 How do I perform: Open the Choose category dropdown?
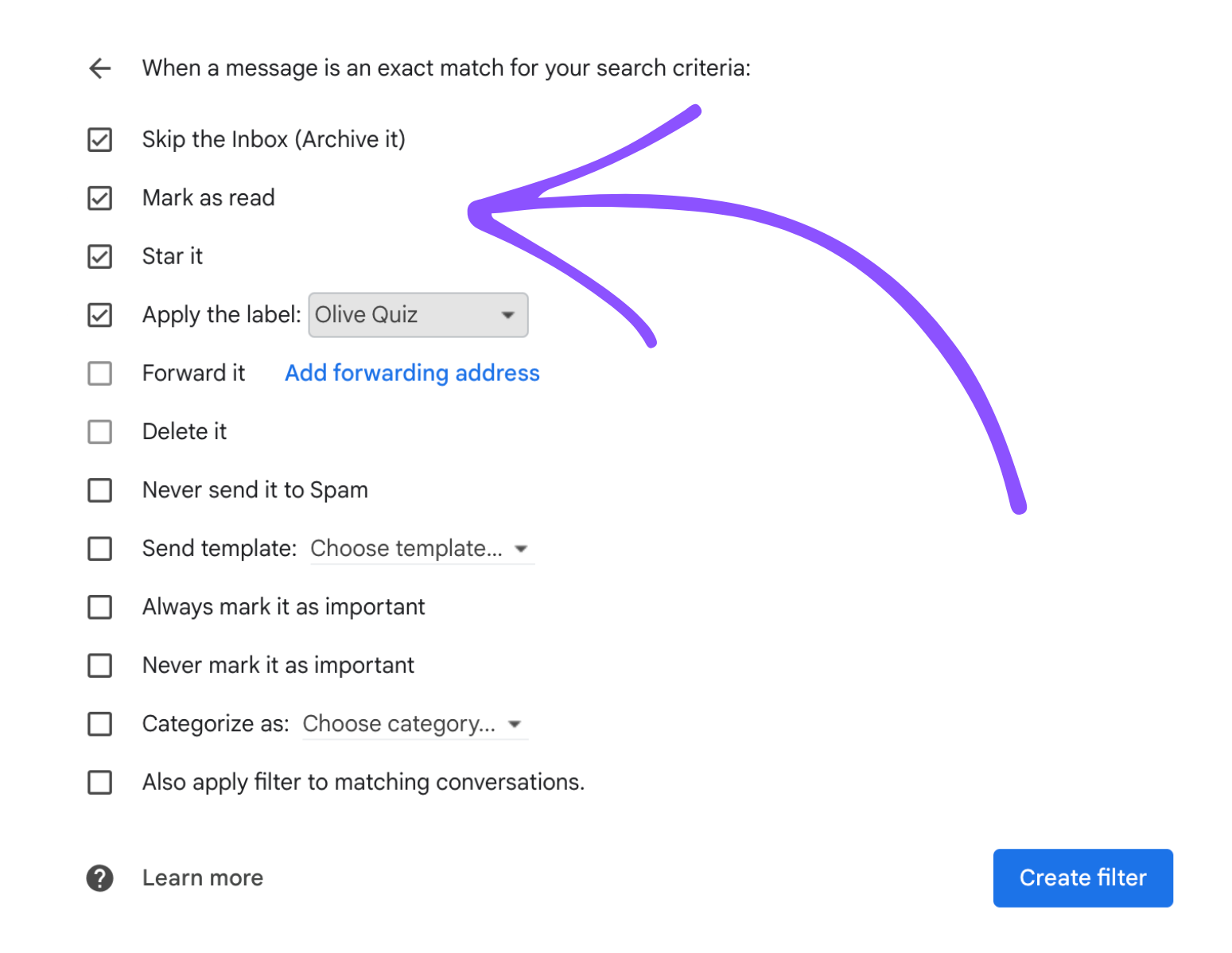[414, 724]
